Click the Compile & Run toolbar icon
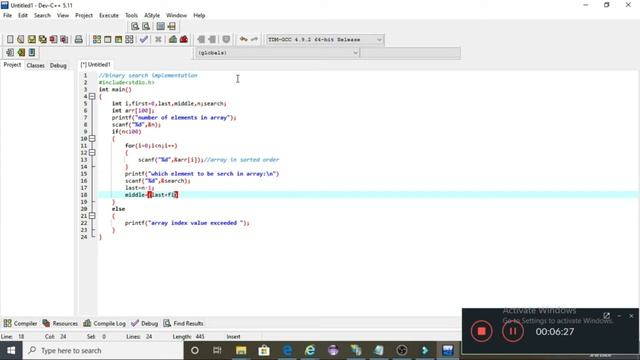640x360 pixels. tap(118, 40)
